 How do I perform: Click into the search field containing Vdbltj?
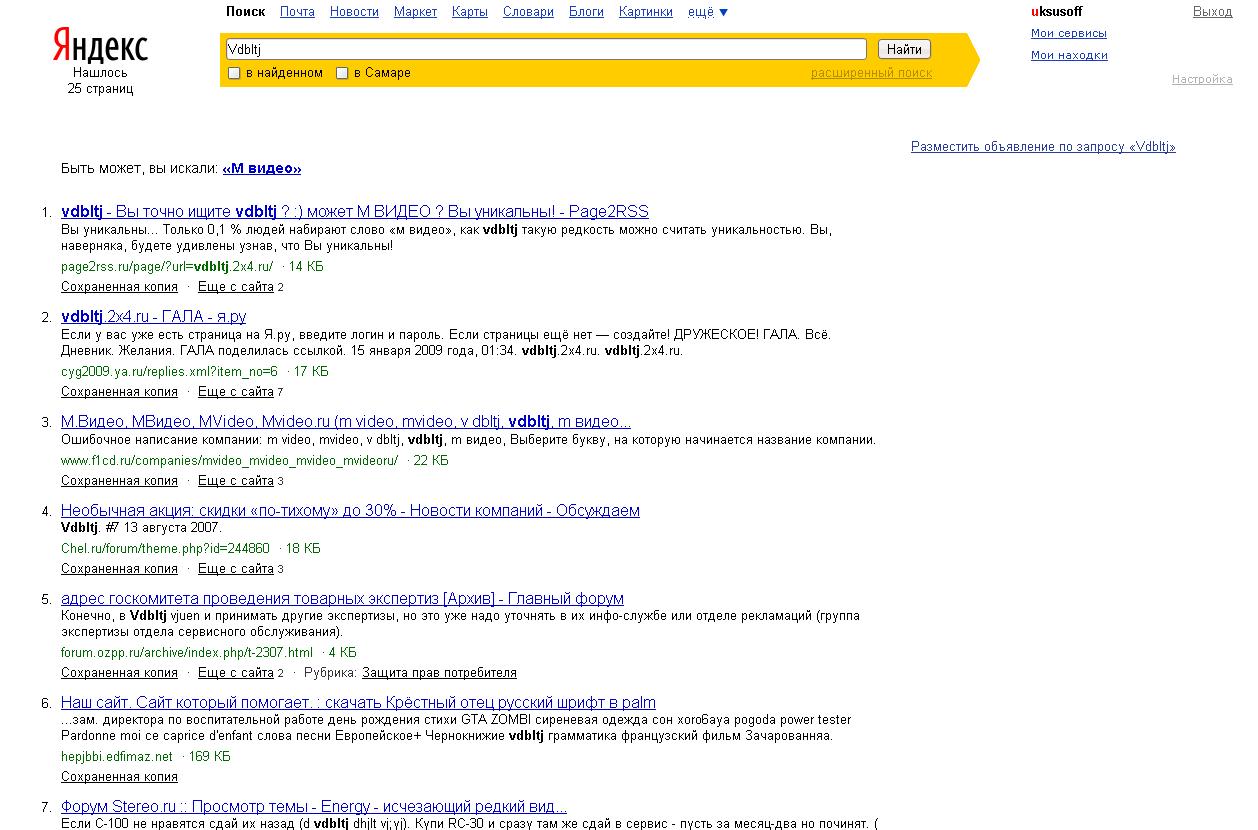545,48
